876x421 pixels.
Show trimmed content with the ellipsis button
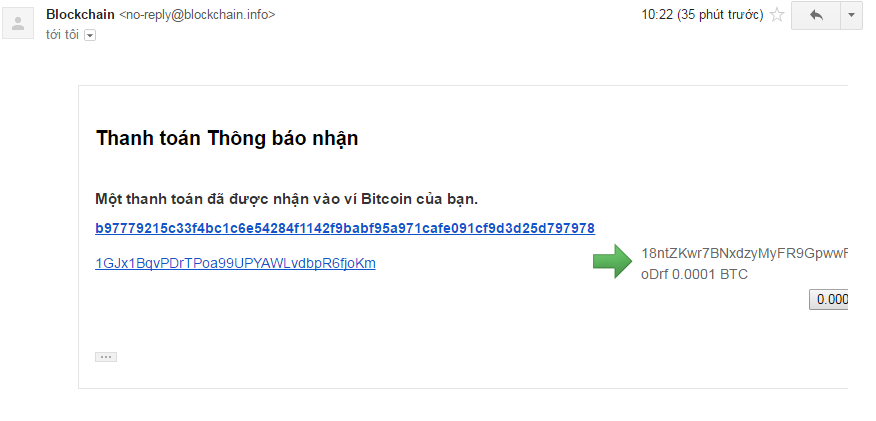[106, 357]
